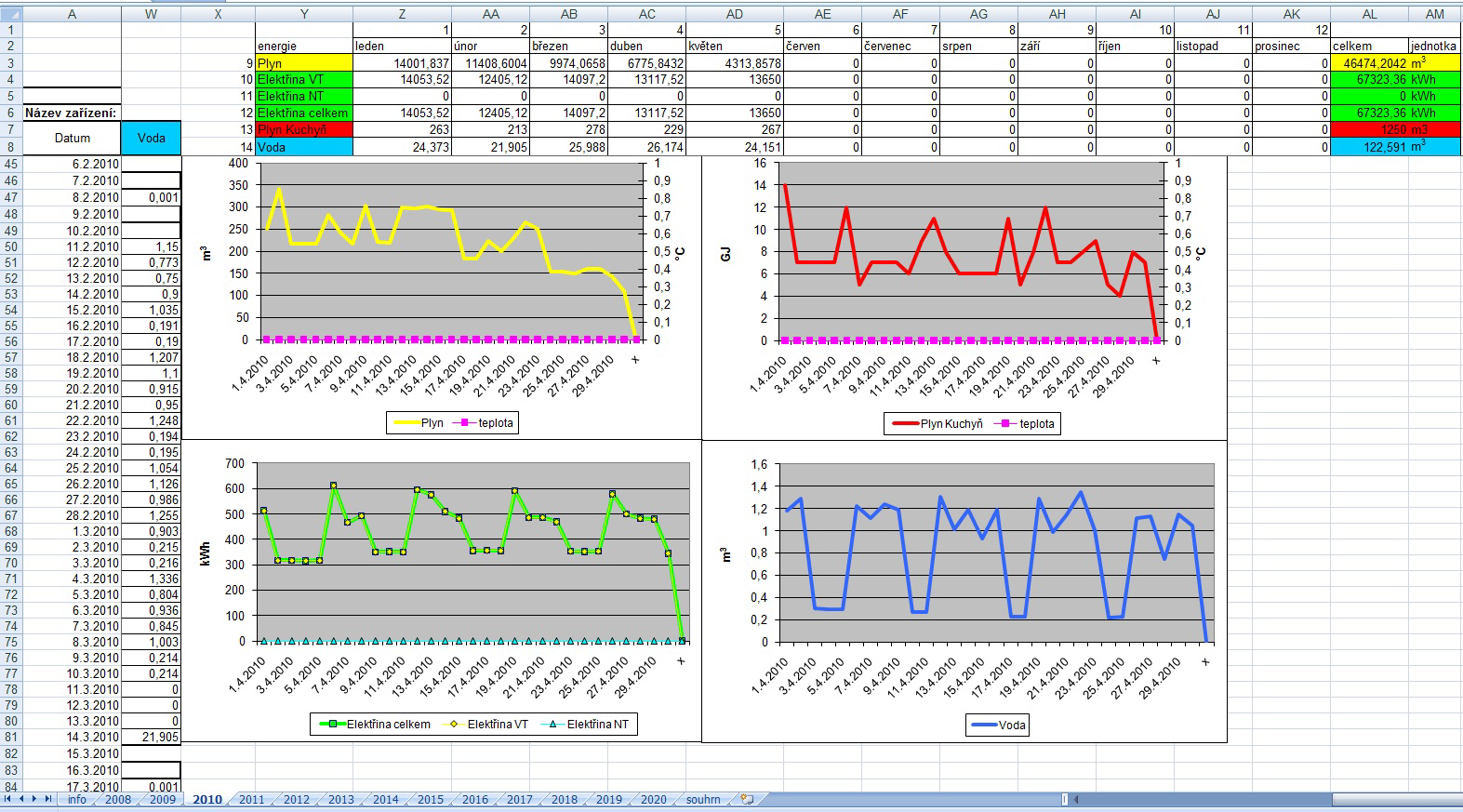Click the blue Voda label cell in column Y

click(x=304, y=147)
